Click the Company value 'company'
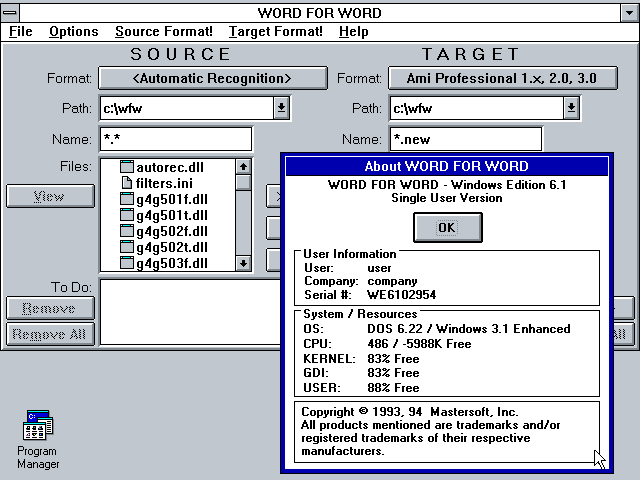The image size is (640, 480). coord(392,281)
